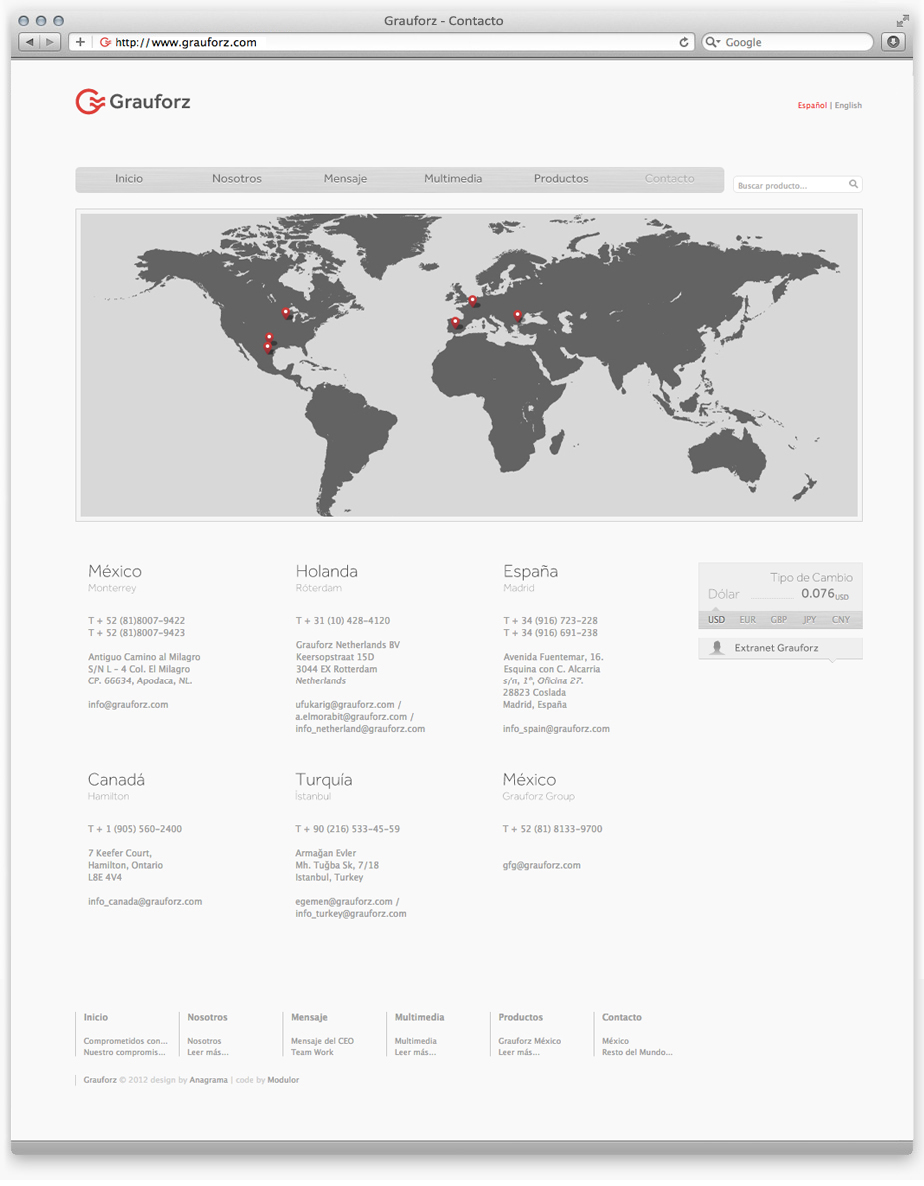Click the browser forward arrow button

pos(50,42)
